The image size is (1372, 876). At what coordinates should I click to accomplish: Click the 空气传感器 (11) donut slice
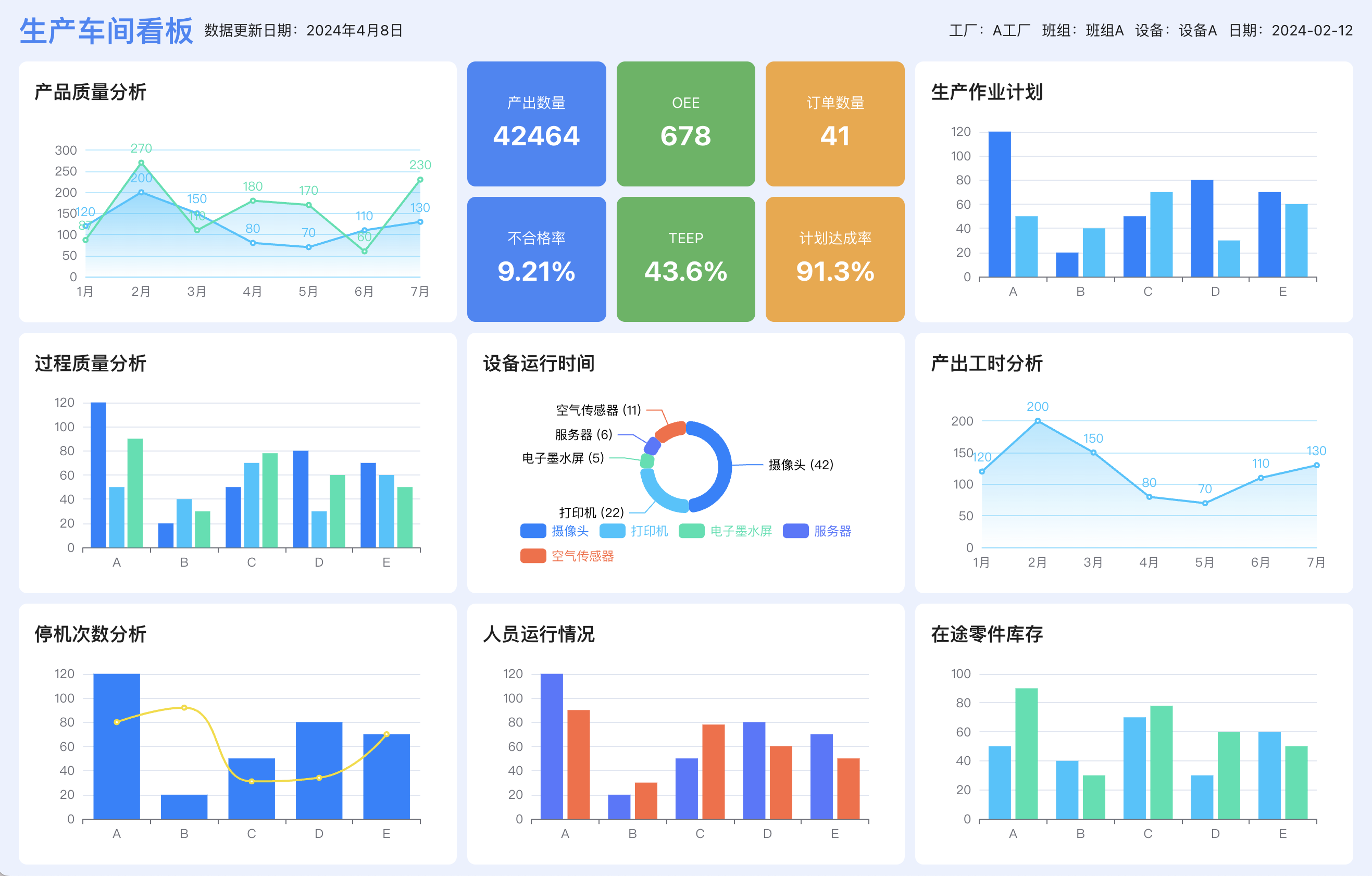[x=671, y=431]
